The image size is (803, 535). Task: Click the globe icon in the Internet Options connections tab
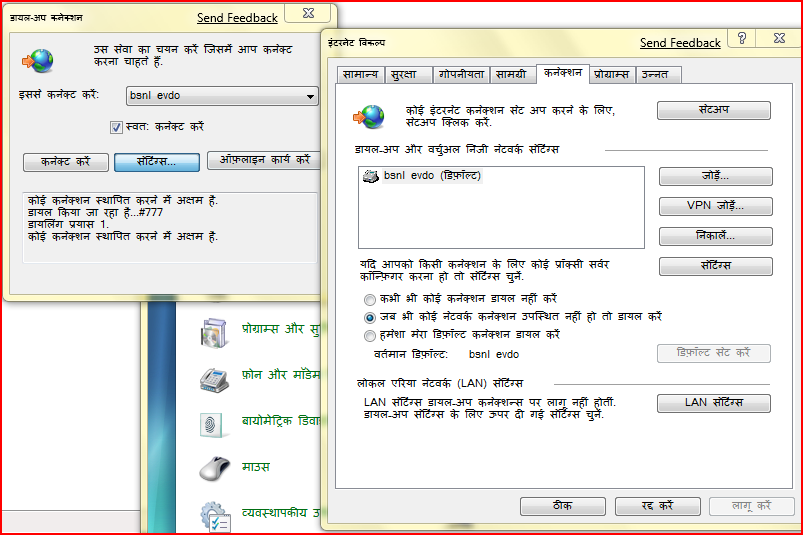[x=369, y=117]
